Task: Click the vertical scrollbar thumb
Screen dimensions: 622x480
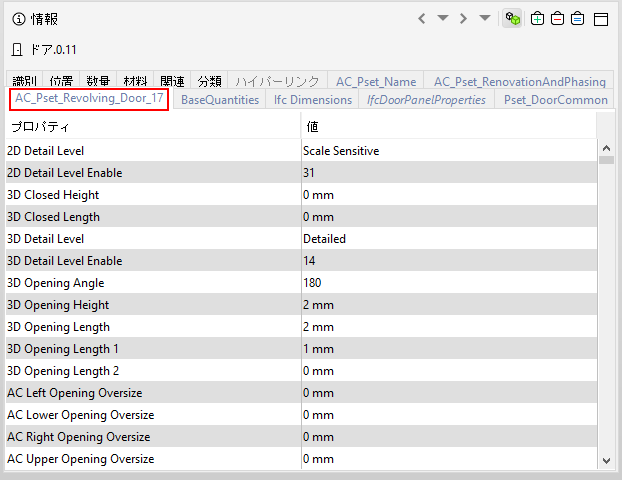Action: point(606,160)
